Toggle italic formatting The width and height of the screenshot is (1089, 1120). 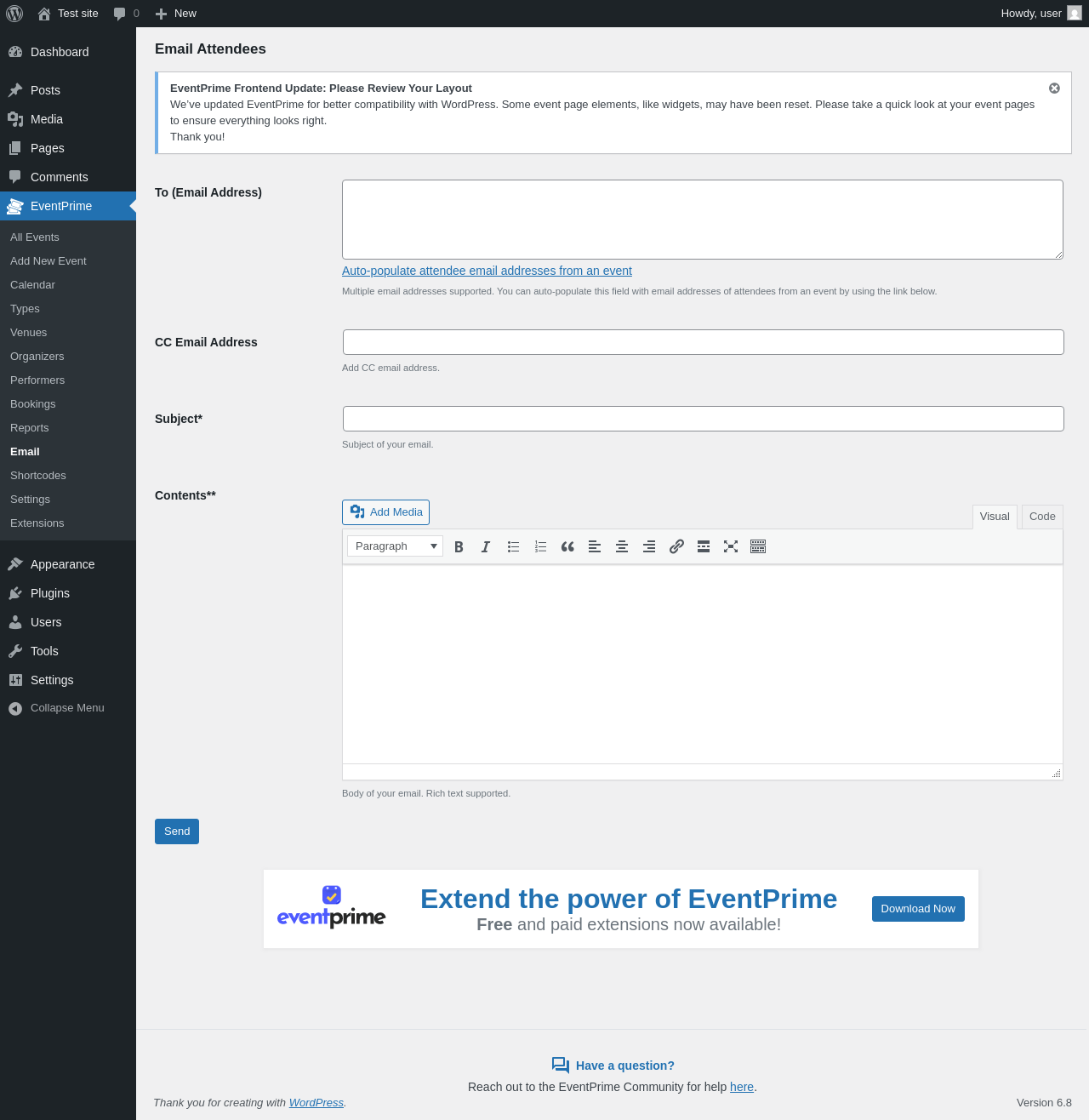click(x=486, y=546)
